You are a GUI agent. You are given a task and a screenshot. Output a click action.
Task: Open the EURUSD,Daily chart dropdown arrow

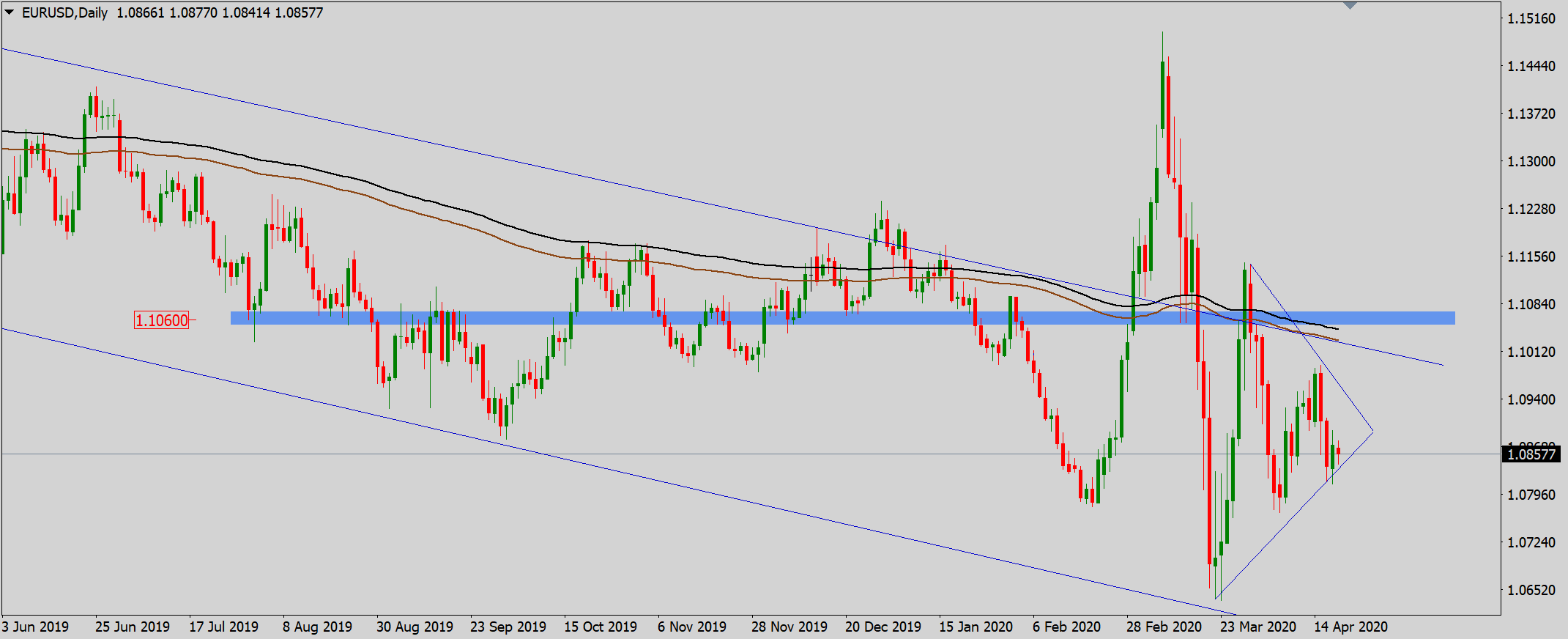(10, 12)
